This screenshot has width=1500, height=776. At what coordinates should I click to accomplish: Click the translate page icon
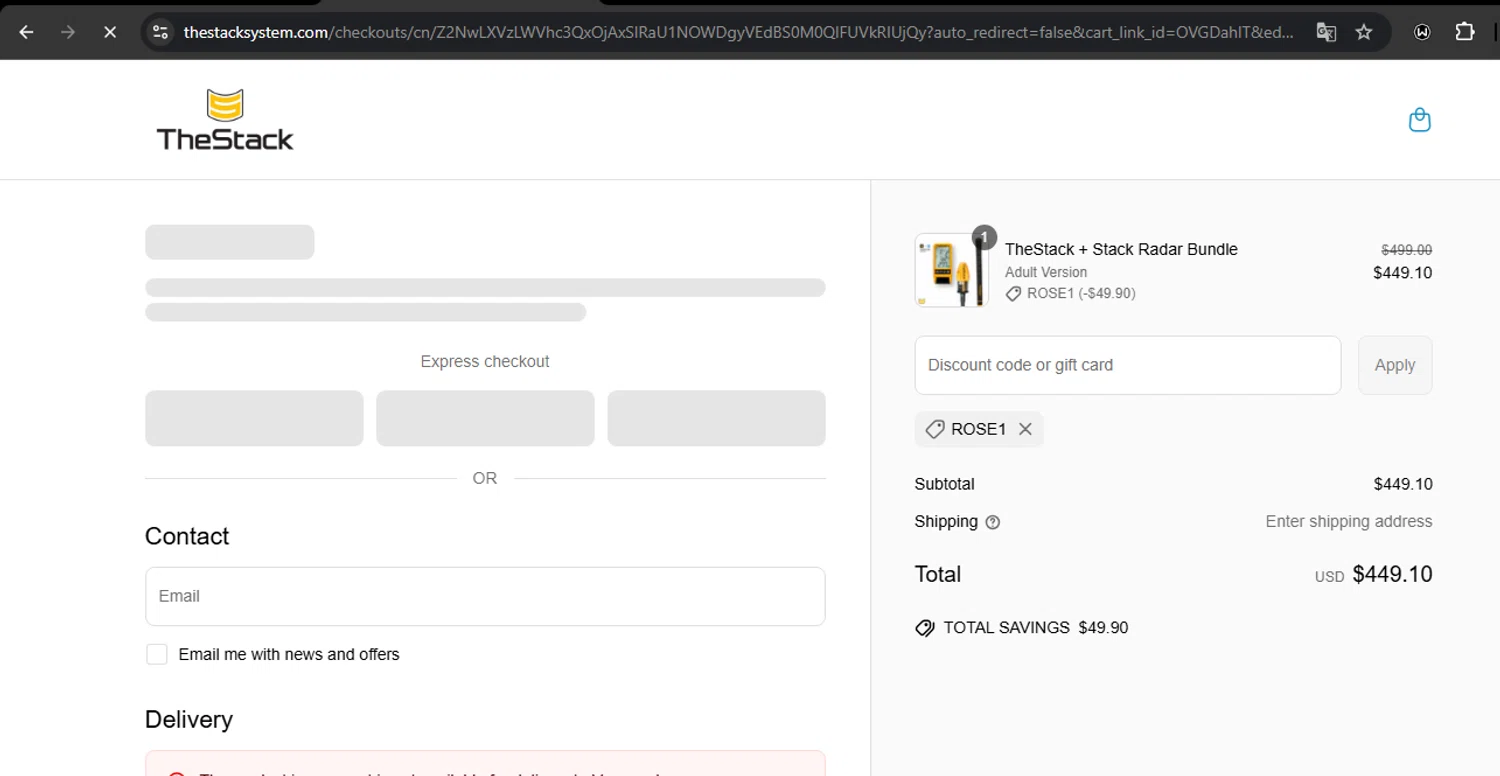tap(1326, 32)
